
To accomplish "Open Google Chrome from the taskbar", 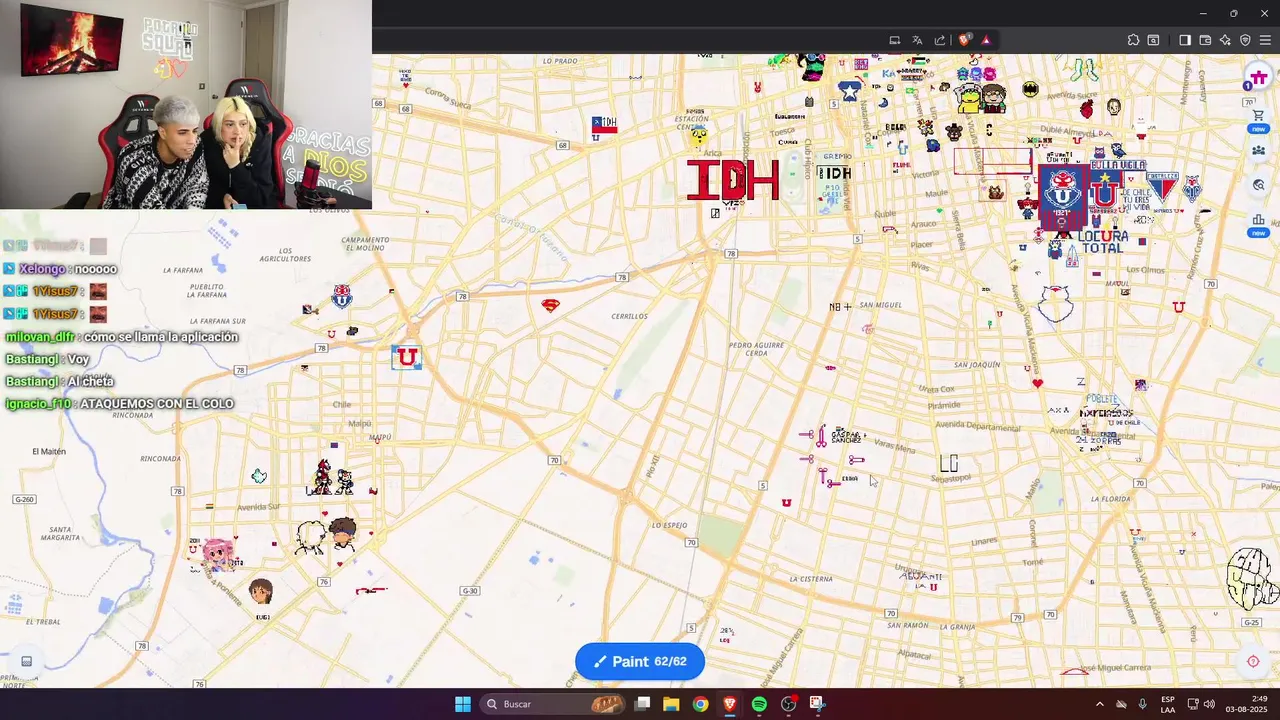I will pos(700,704).
